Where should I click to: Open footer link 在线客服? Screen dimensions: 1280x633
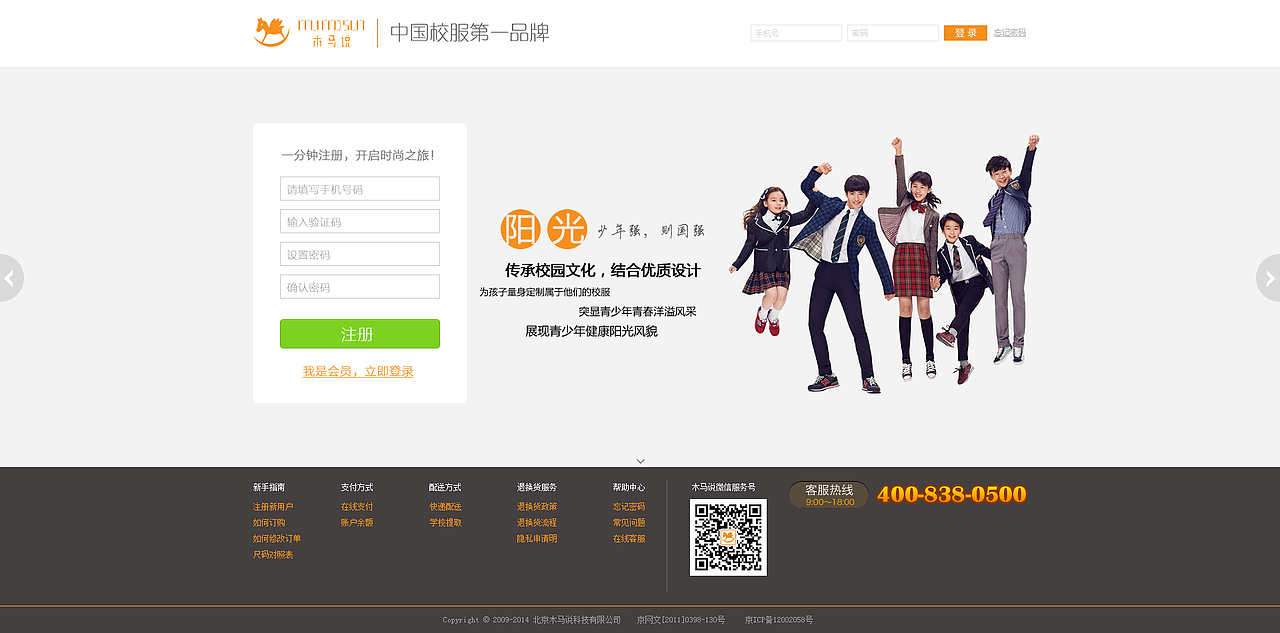pos(629,539)
